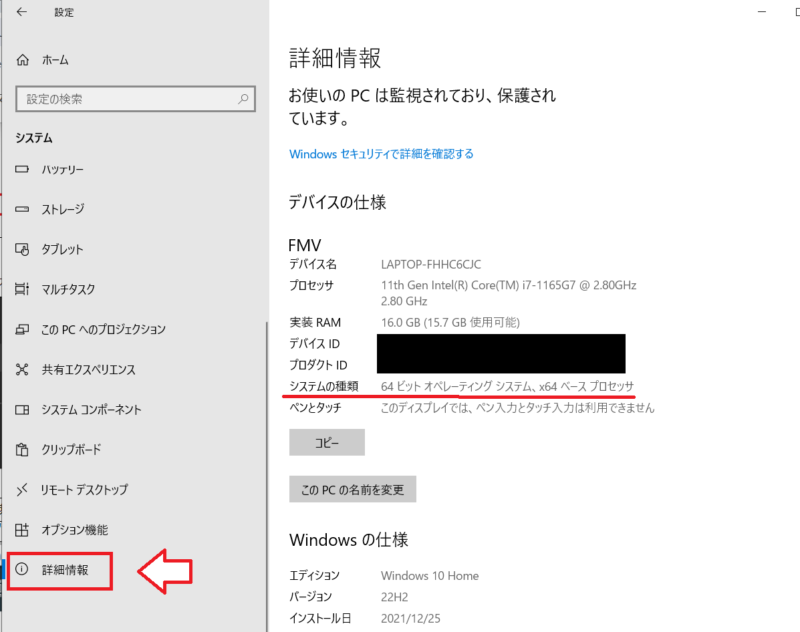Click the リモート デスクトップ icon
The image size is (800, 632).
pyautogui.click(x=22, y=490)
